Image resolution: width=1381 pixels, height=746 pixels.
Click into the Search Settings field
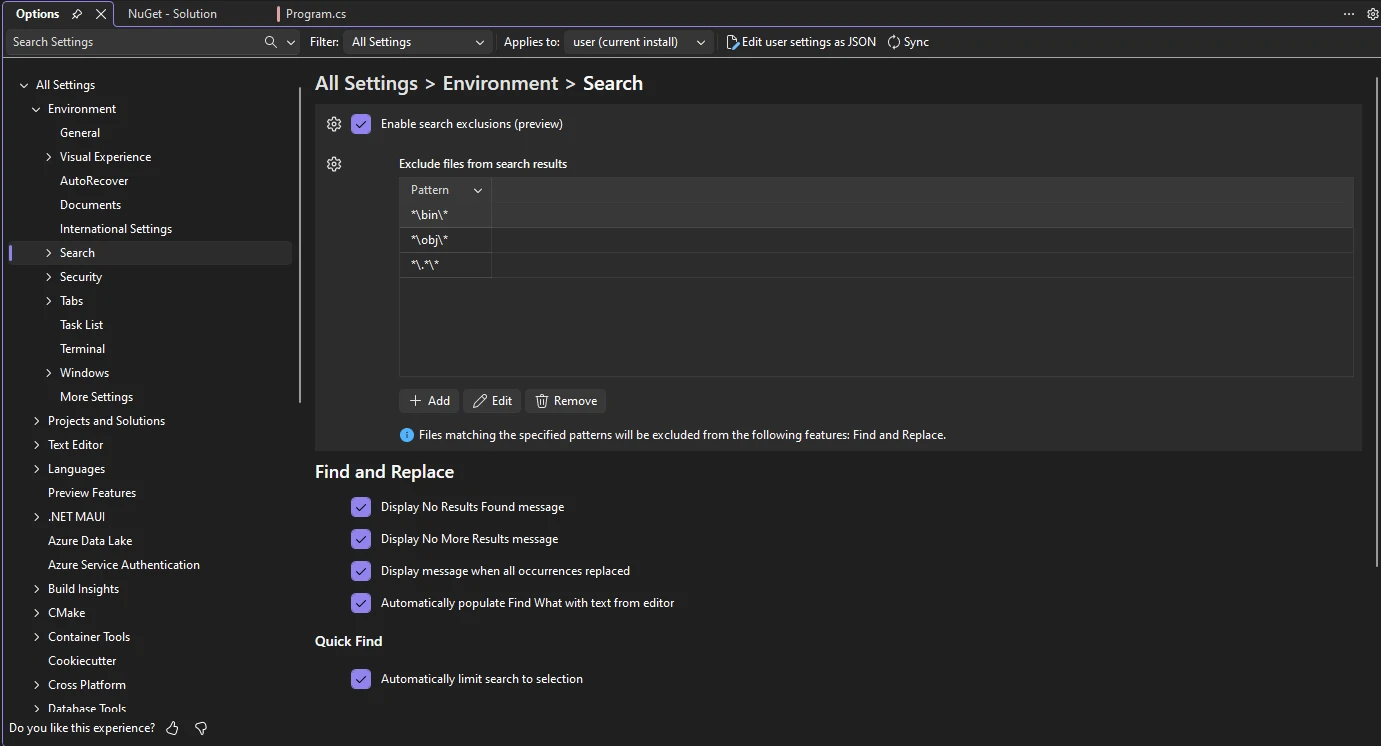135,42
